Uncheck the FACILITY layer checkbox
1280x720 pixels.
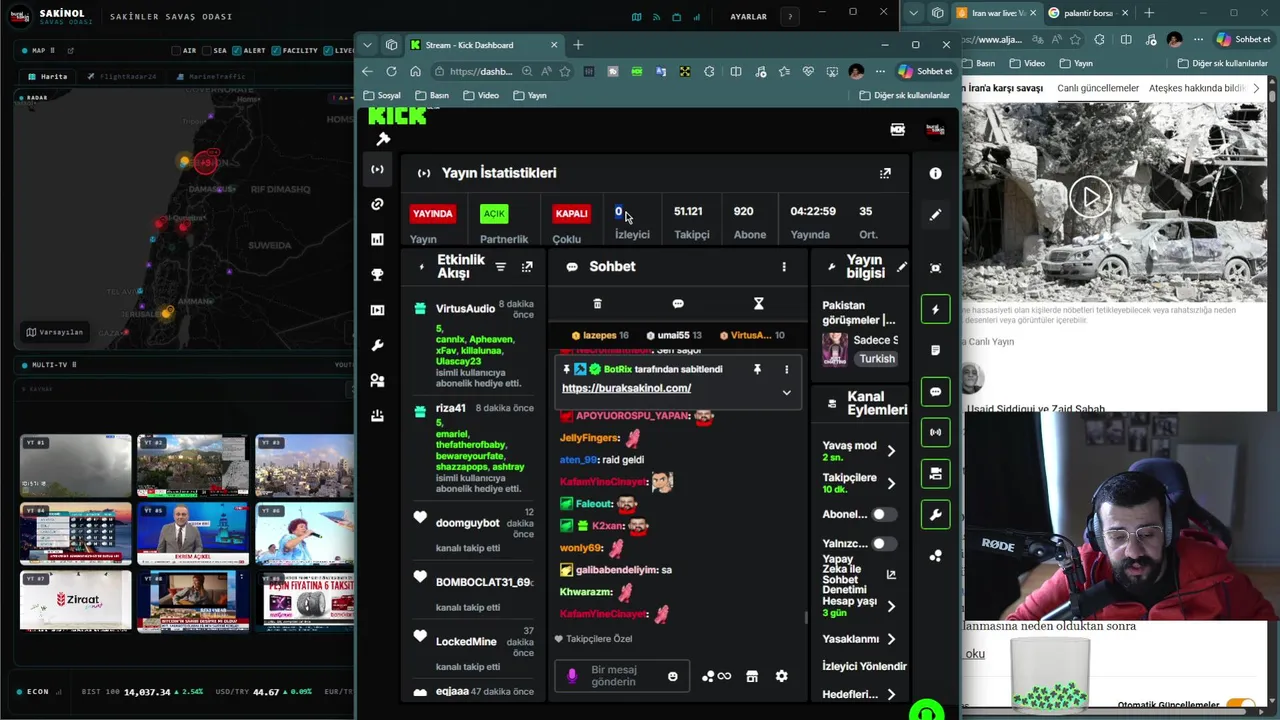(x=276, y=50)
